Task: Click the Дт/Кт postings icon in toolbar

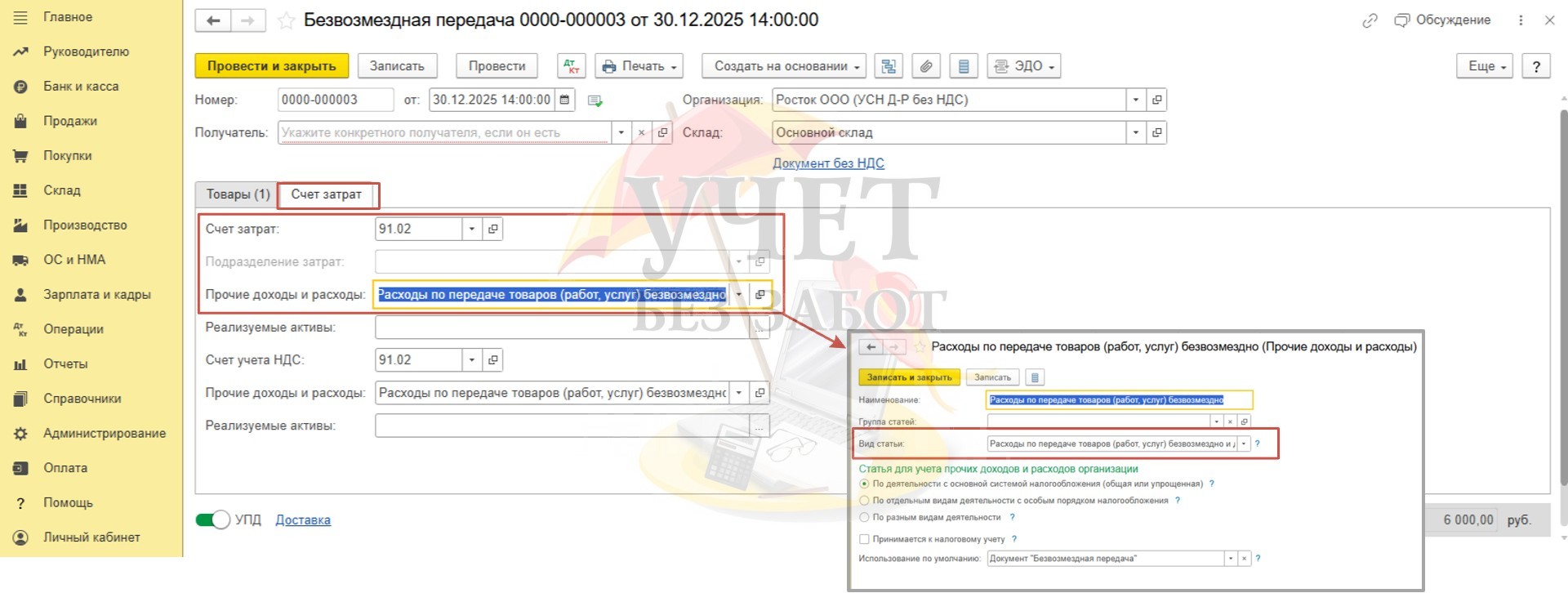Action: click(571, 66)
